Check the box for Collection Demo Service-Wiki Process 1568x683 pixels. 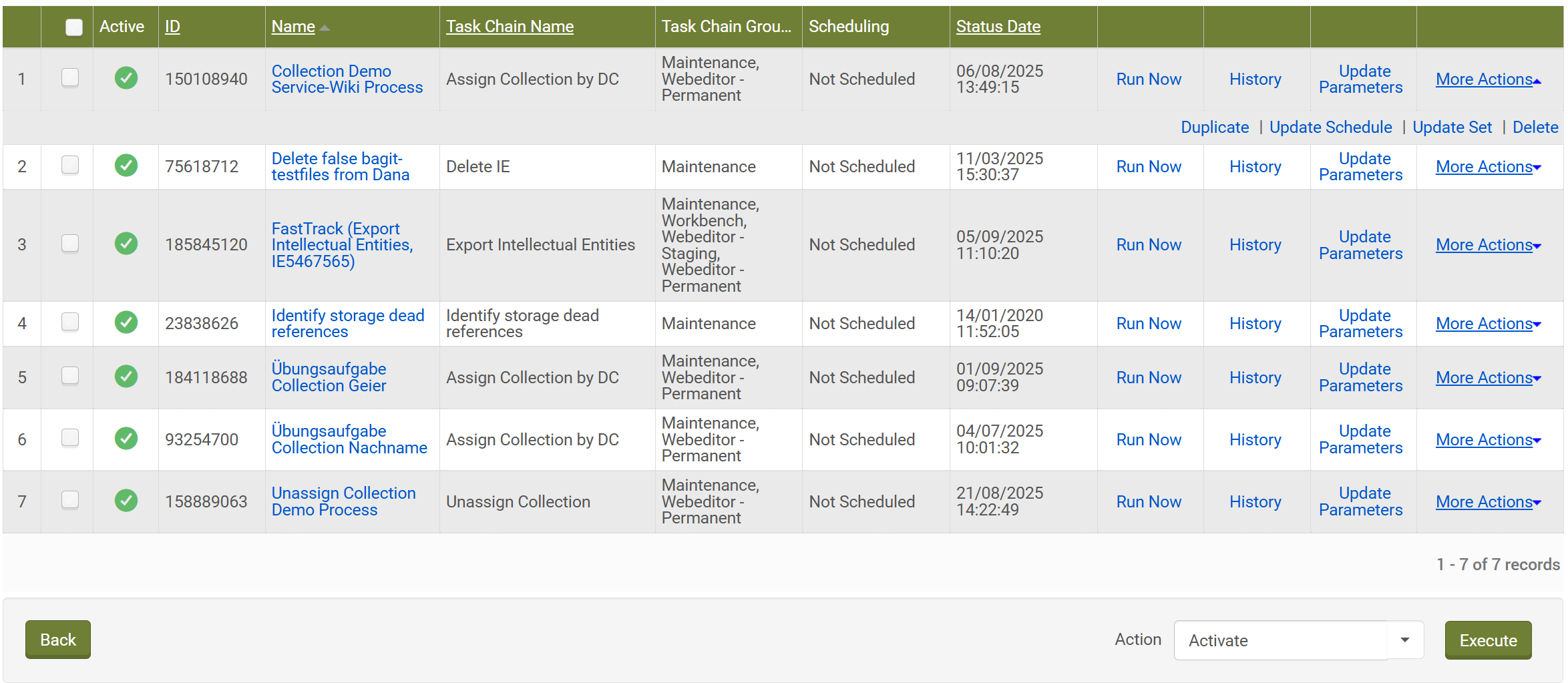(70, 77)
